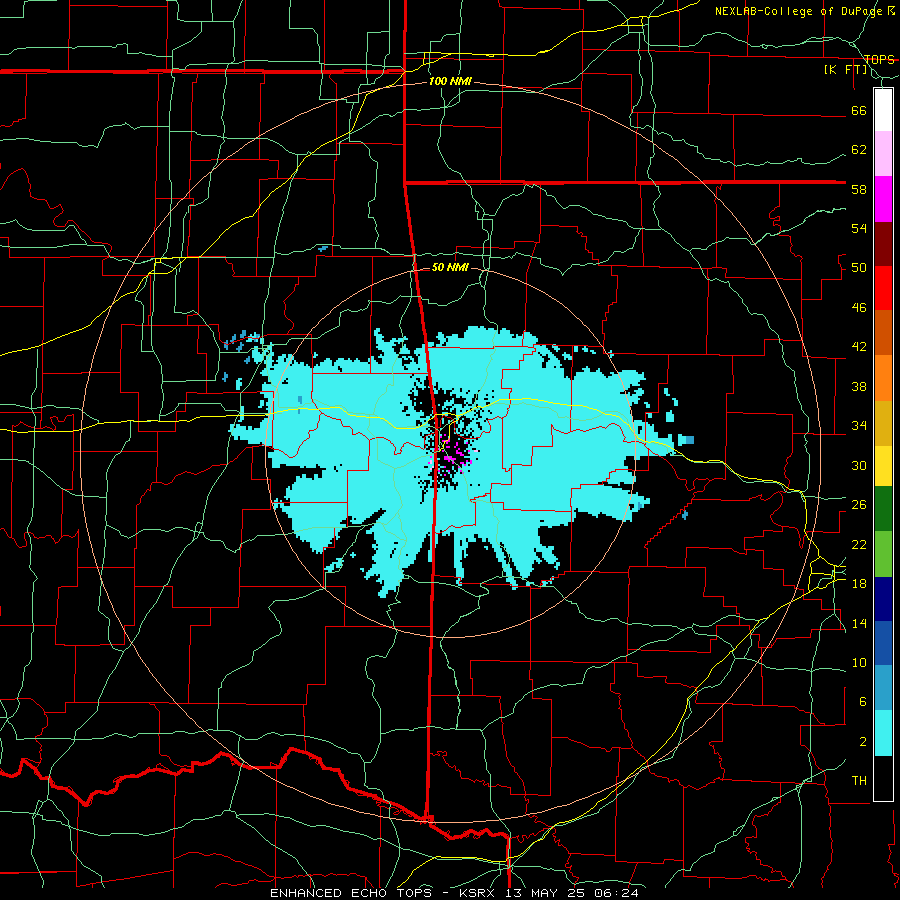The width and height of the screenshot is (900, 900).
Task: Click the legend value 14
Action: [859, 623]
